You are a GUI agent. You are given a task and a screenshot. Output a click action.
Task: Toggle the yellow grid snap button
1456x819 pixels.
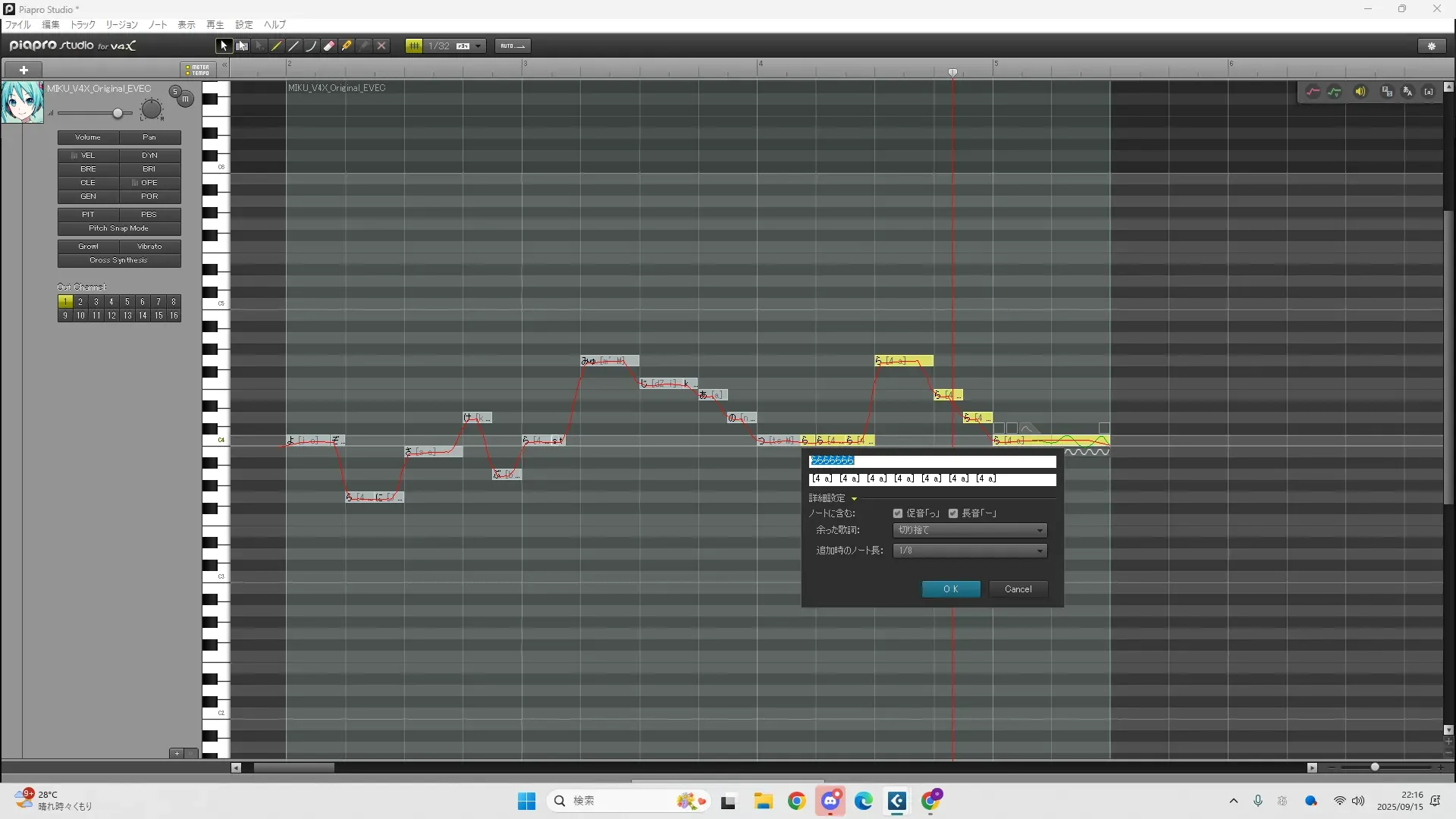tap(414, 46)
